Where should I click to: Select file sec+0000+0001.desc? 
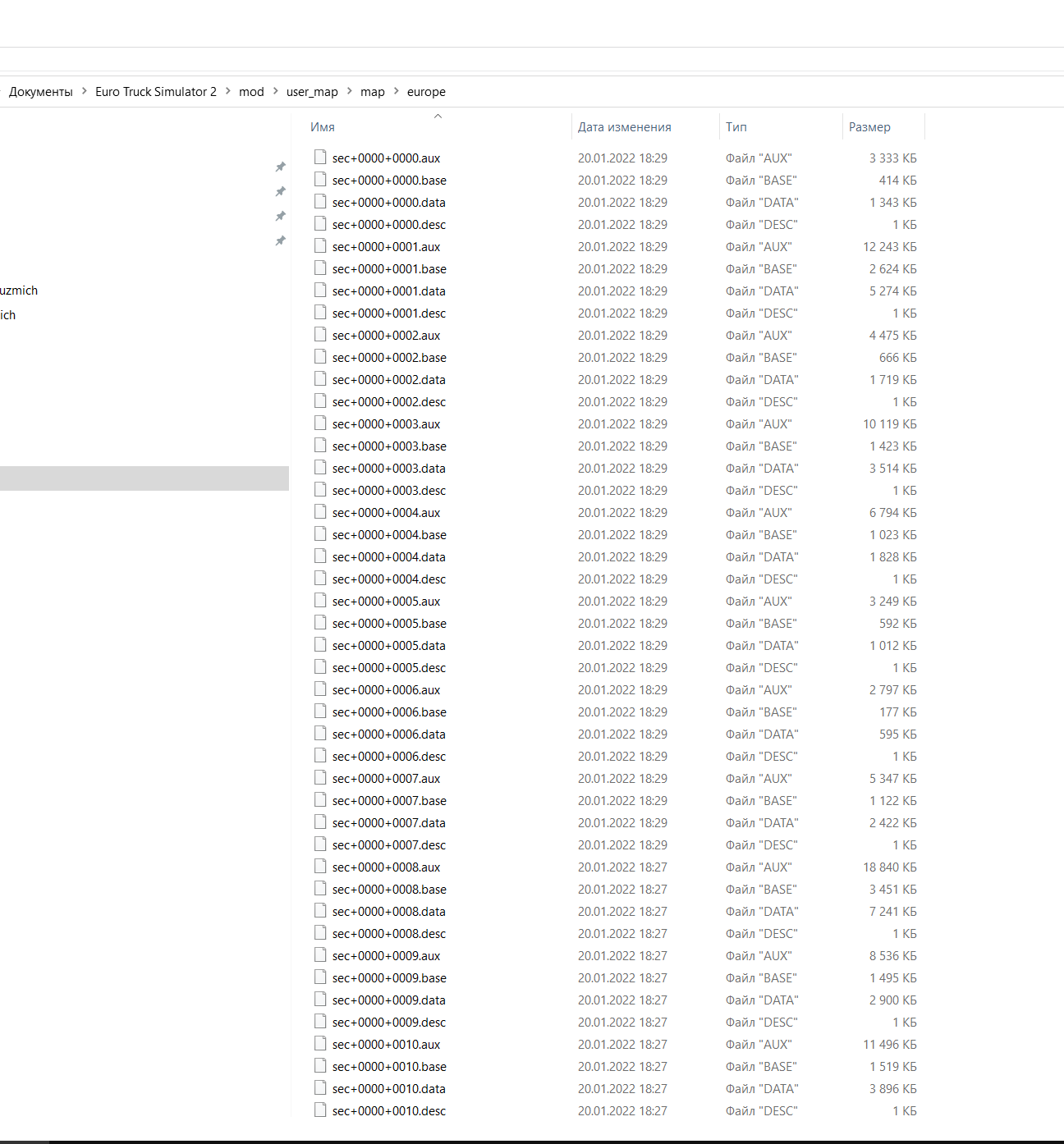[x=389, y=313]
